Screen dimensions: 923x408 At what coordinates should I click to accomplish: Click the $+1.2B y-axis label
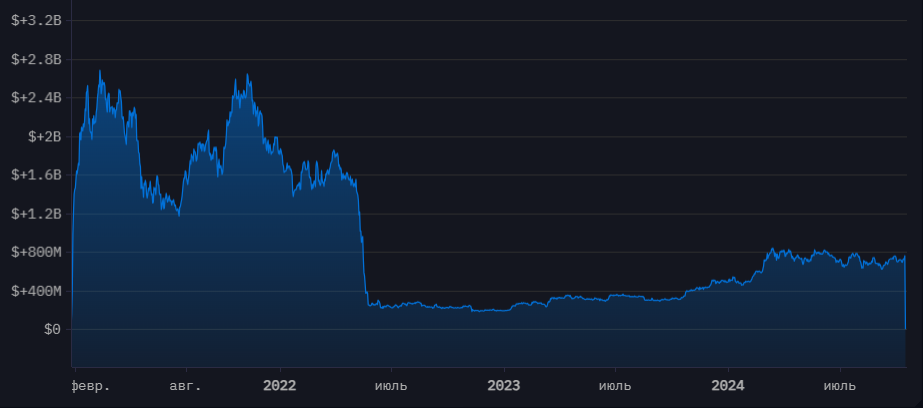coord(36,214)
